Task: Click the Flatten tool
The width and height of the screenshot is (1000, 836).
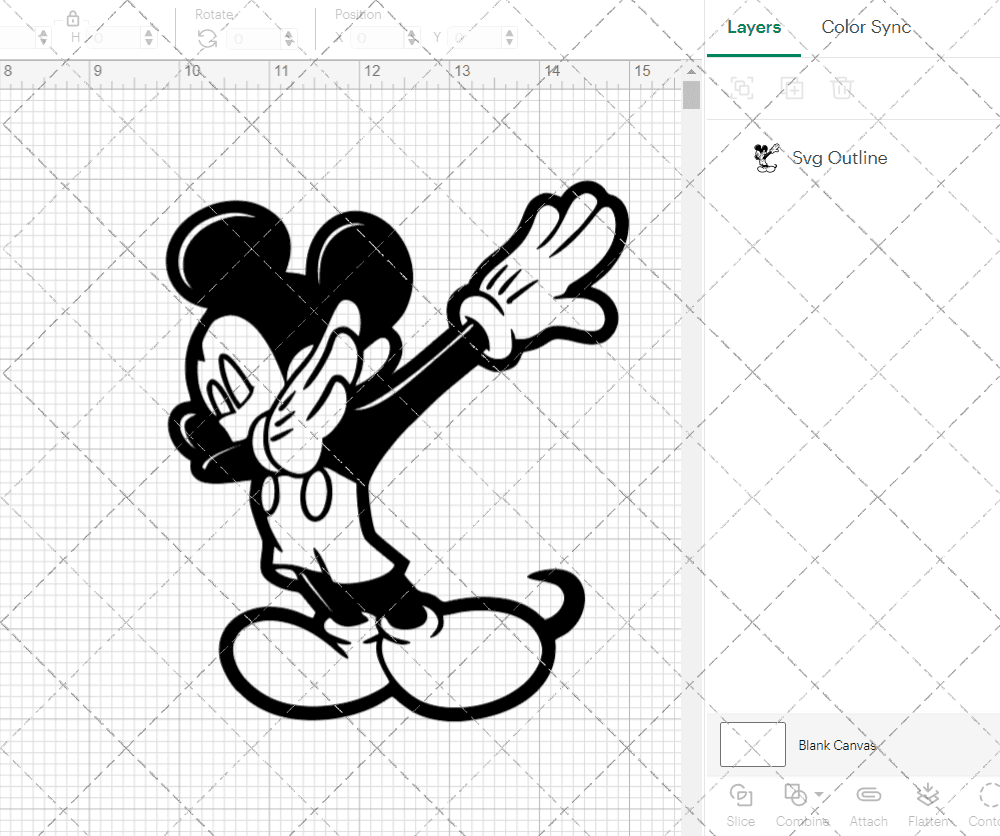Action: (928, 805)
